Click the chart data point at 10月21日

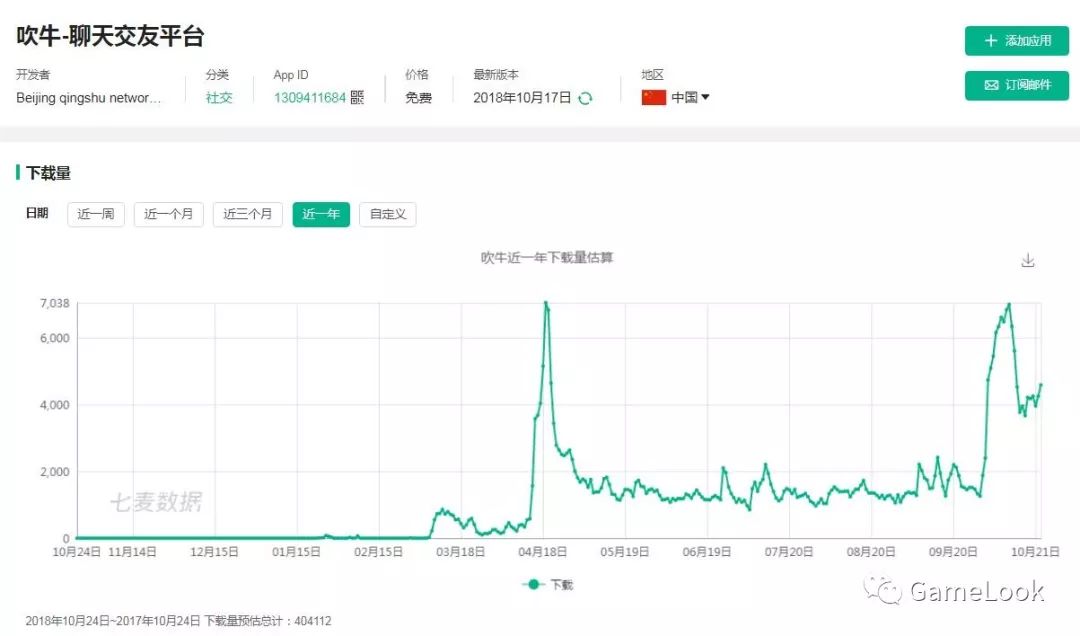1035,406
